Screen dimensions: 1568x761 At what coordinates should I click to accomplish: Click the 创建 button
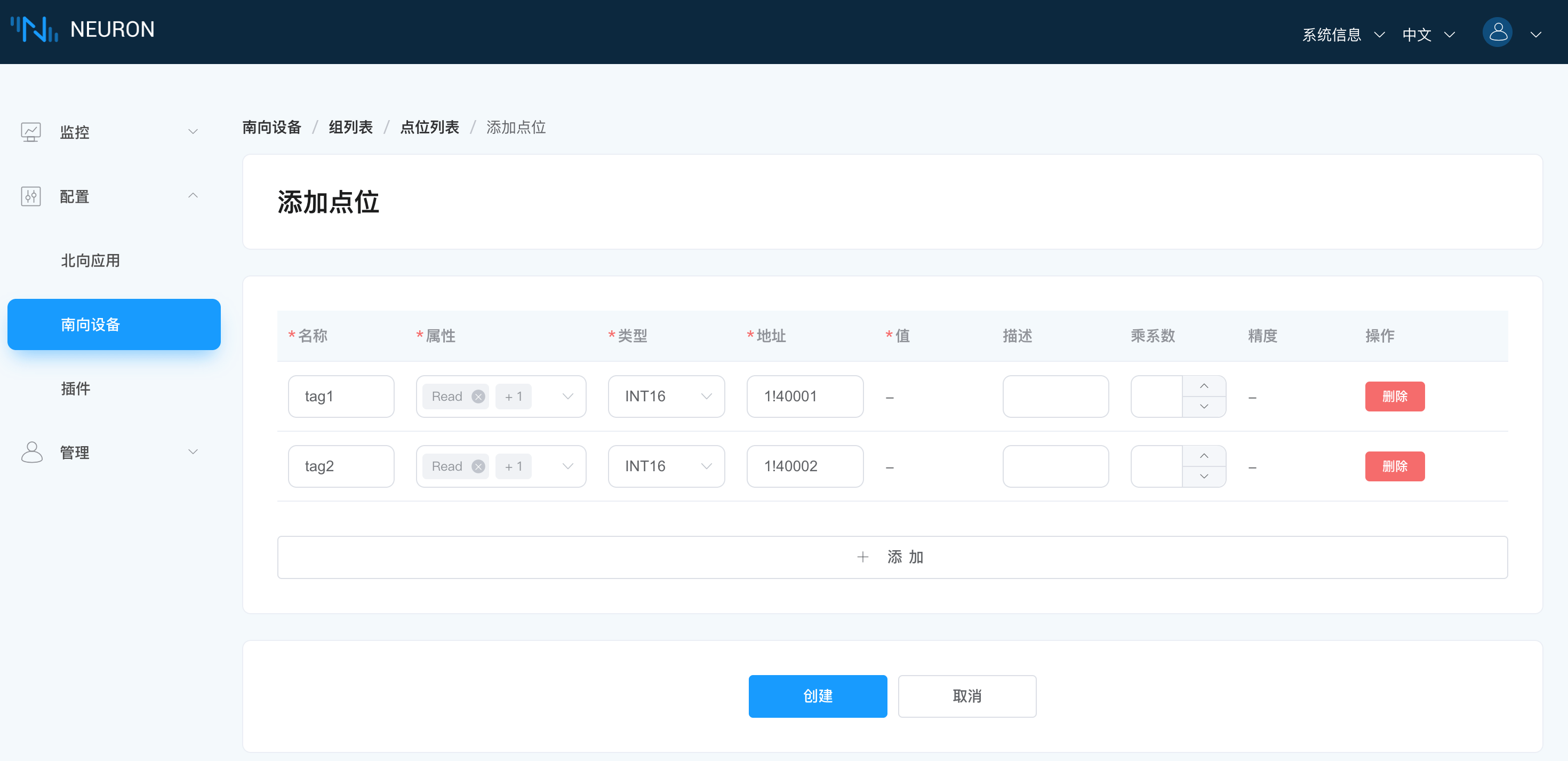(x=817, y=696)
